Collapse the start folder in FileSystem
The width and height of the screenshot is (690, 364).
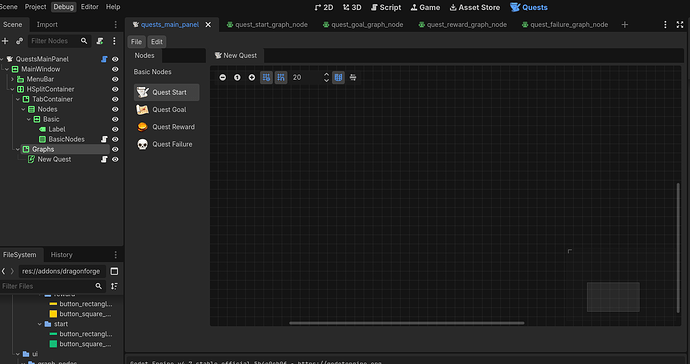tap(40, 324)
